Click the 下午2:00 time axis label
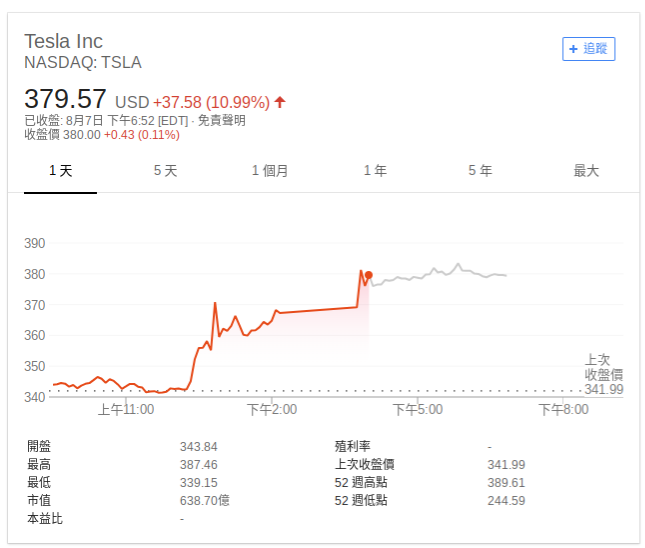The height and width of the screenshot is (548, 645). (x=271, y=410)
